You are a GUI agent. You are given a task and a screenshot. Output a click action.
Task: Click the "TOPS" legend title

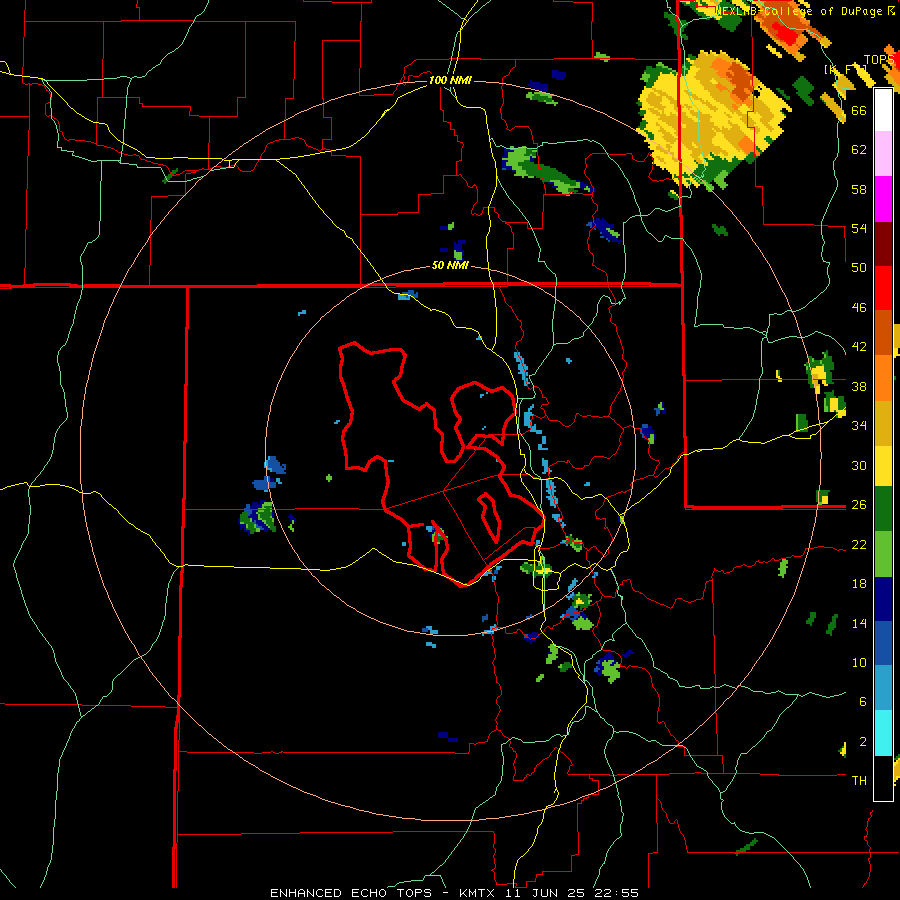(879, 60)
